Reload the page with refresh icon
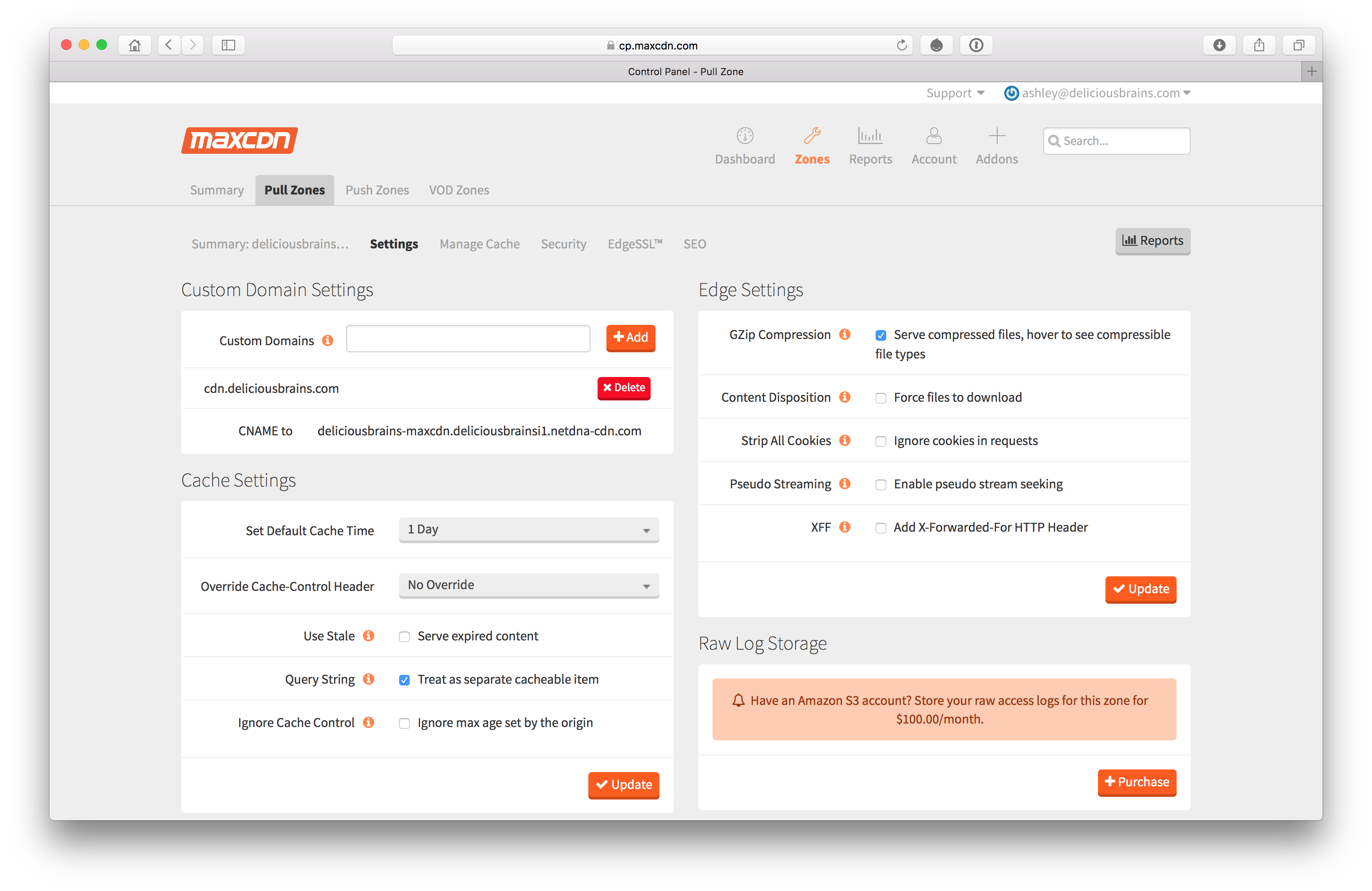Viewport: 1372px width, 891px height. [x=902, y=45]
